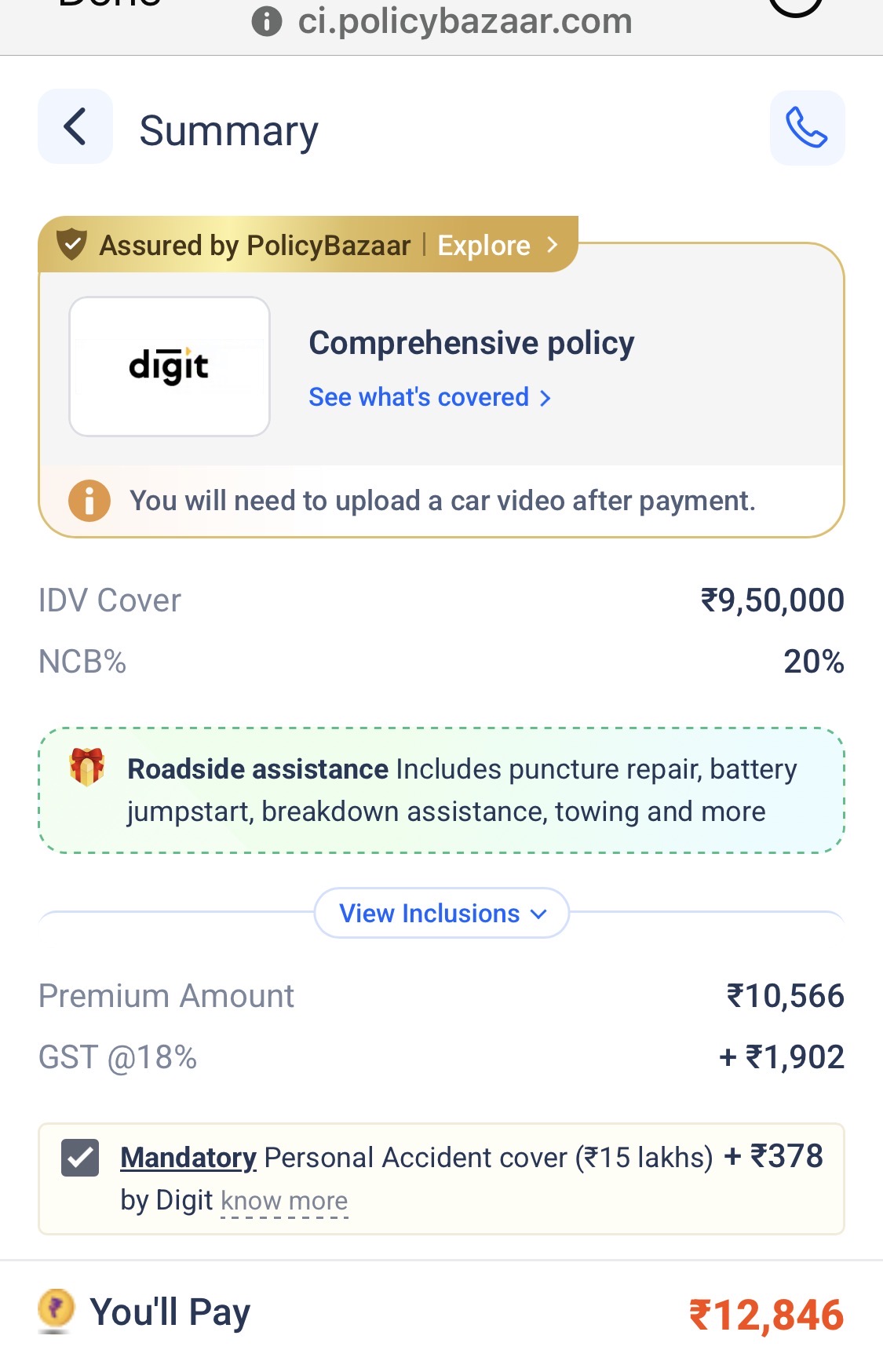Tap the rupee coin icon near You'll Pay
This screenshot has height=1372, width=883.
(x=56, y=1309)
